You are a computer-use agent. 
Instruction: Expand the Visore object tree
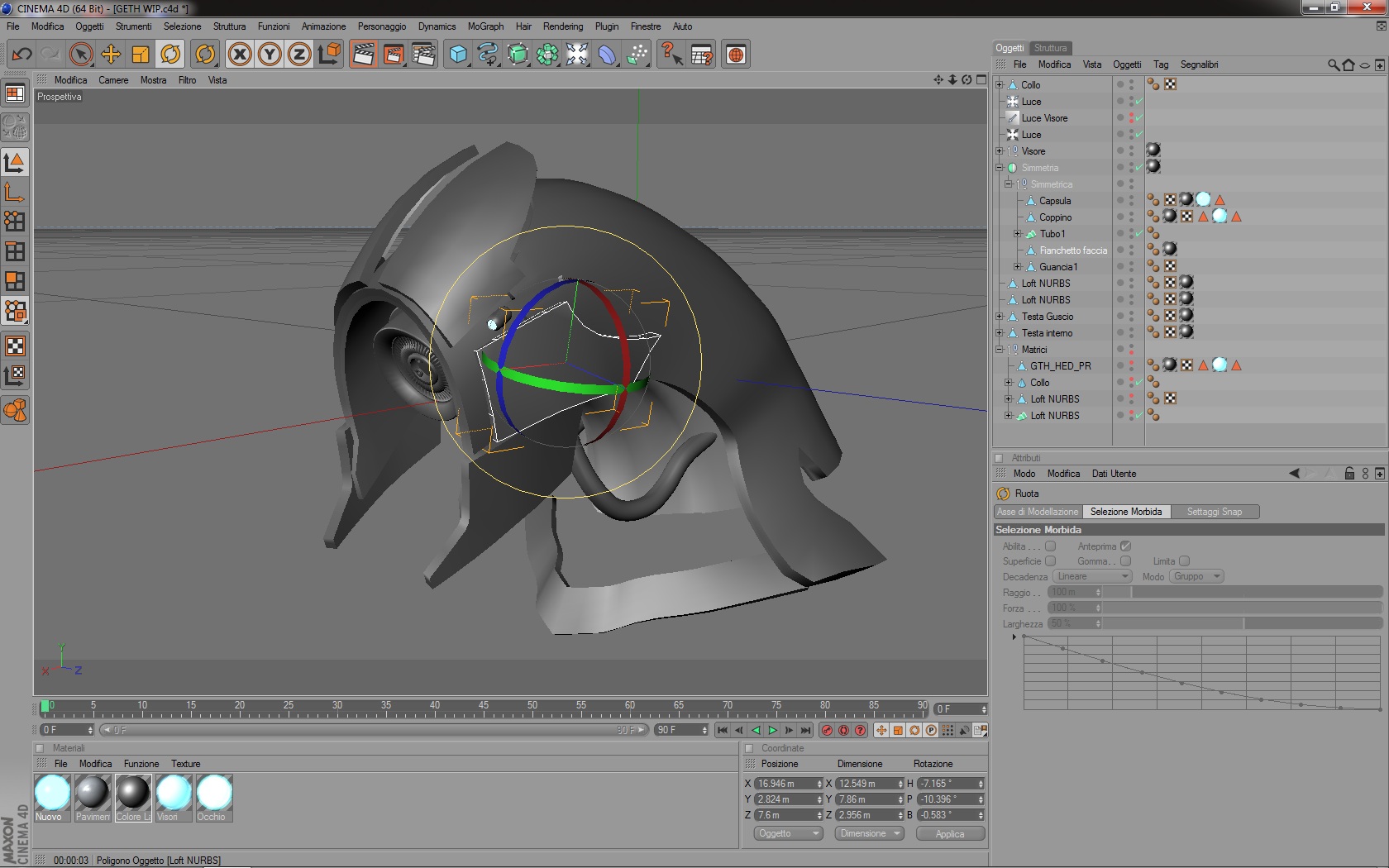[1000, 151]
